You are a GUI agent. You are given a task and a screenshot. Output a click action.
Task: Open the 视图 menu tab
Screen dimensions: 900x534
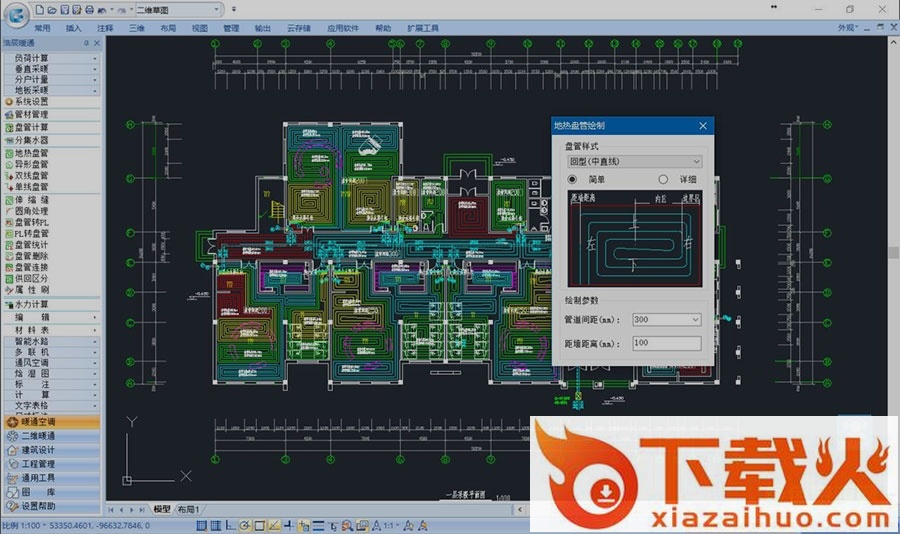tap(200, 29)
